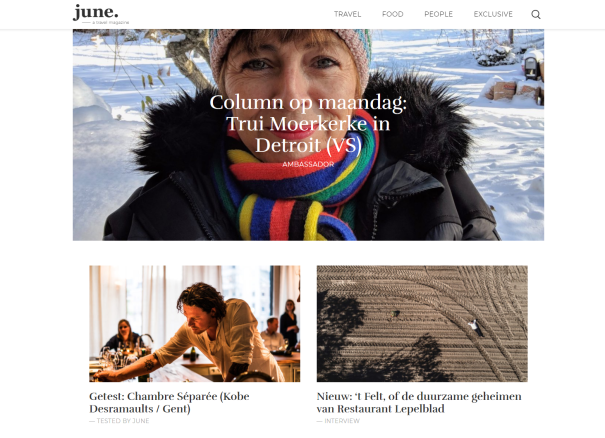
Task: Go to the PEOPLE section
Action: pos(438,14)
